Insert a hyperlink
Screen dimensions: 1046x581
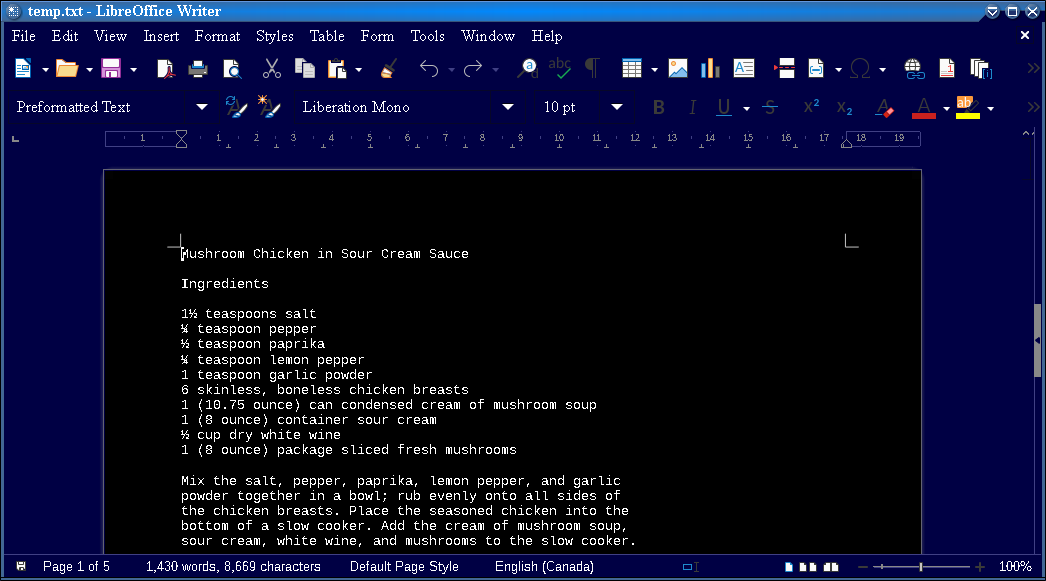coord(913,68)
